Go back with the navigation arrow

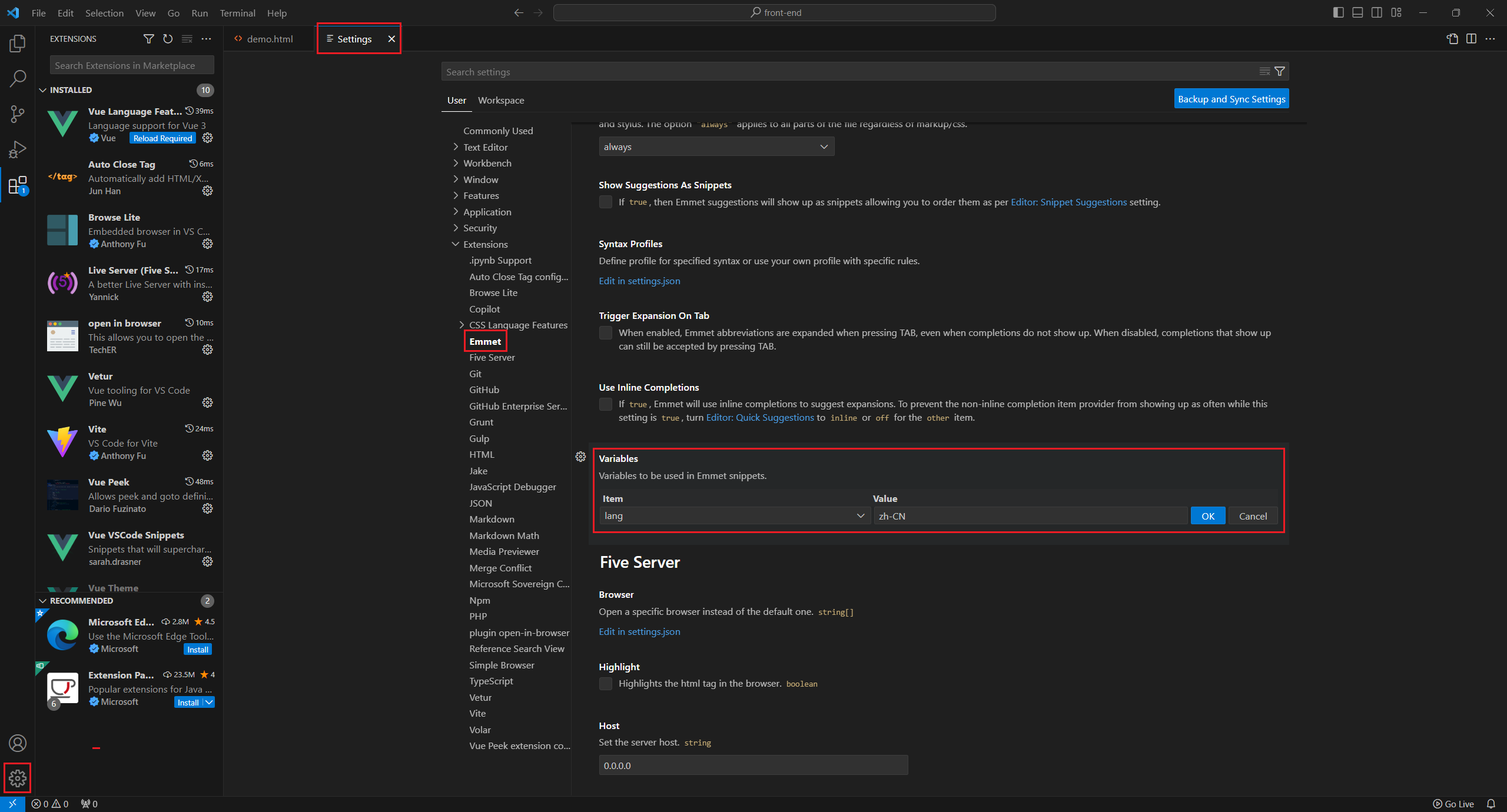click(x=519, y=12)
